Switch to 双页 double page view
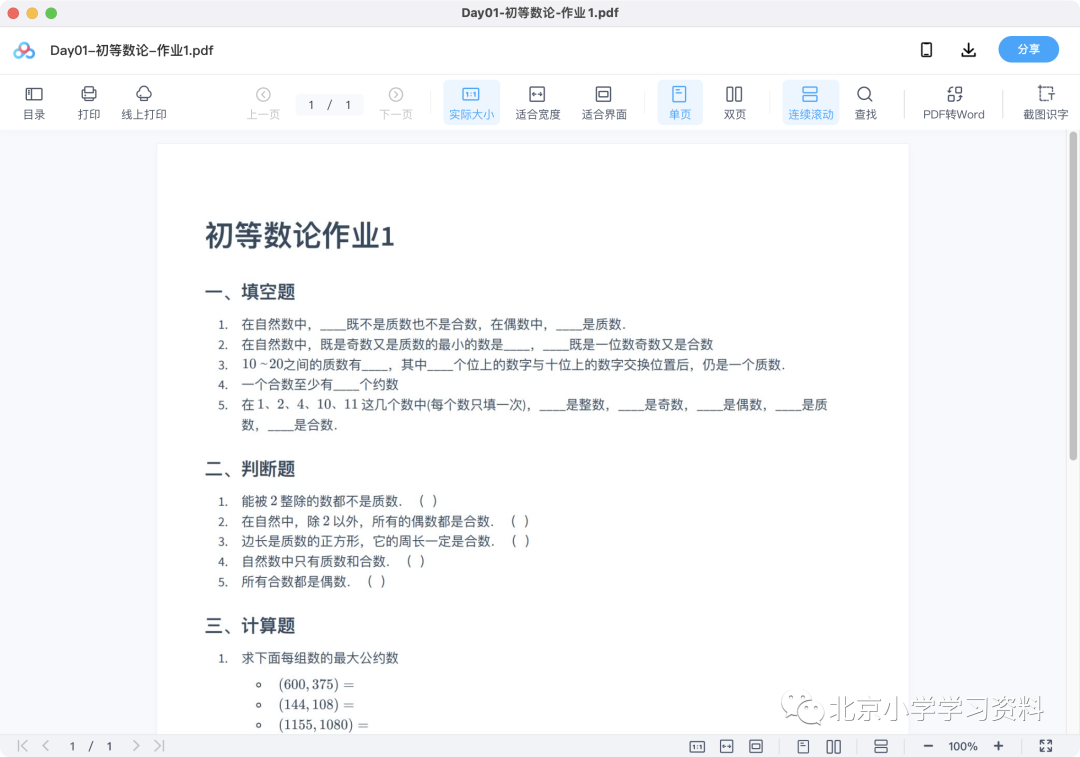 pyautogui.click(x=734, y=103)
